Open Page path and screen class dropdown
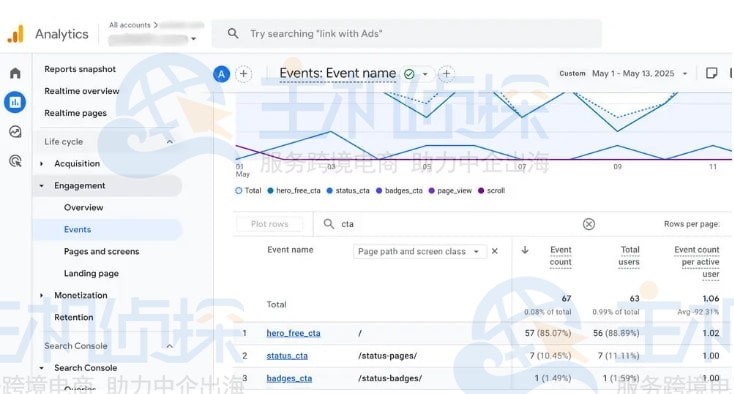Viewport: 734px width, 394px height. point(419,251)
